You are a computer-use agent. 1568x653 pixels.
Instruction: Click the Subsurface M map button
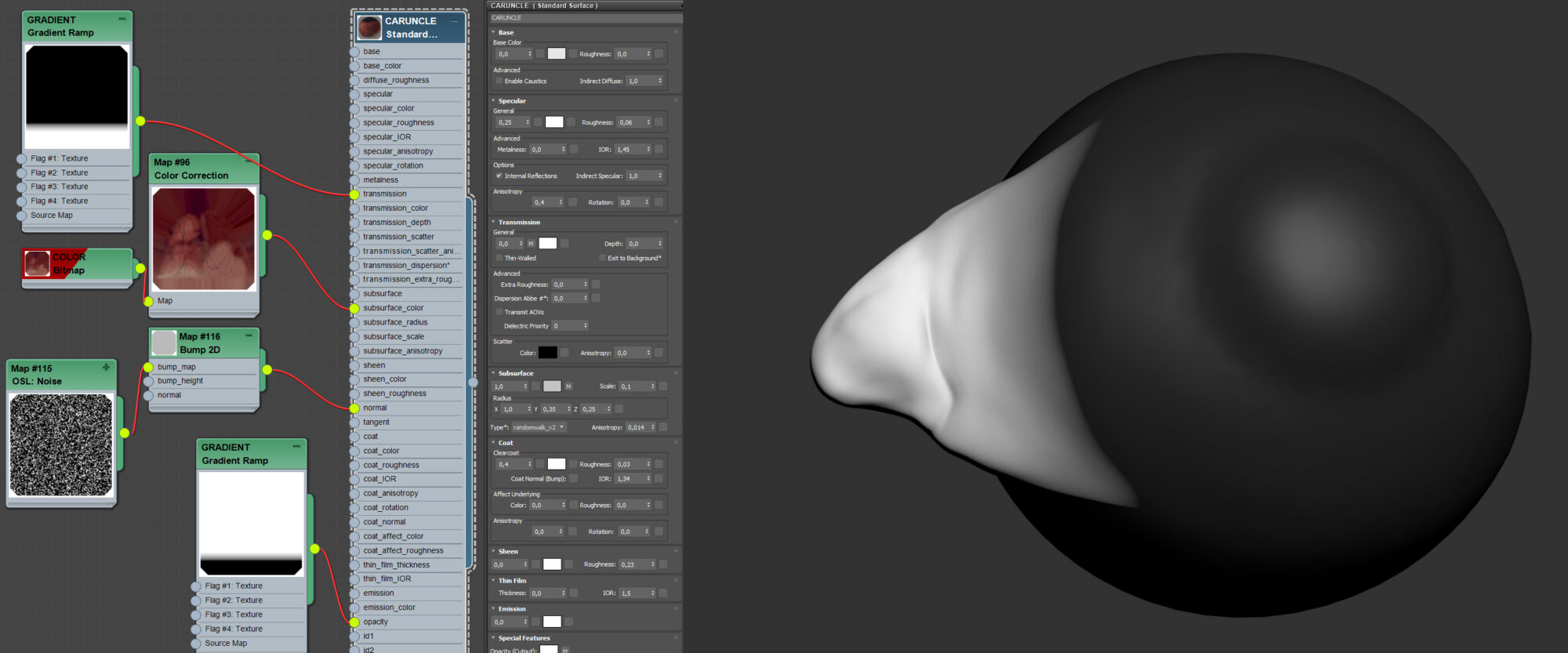[568, 386]
